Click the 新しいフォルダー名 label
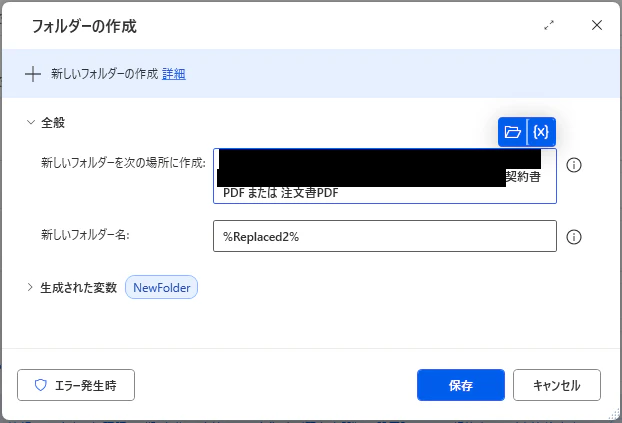622x423 pixels. click(85, 235)
